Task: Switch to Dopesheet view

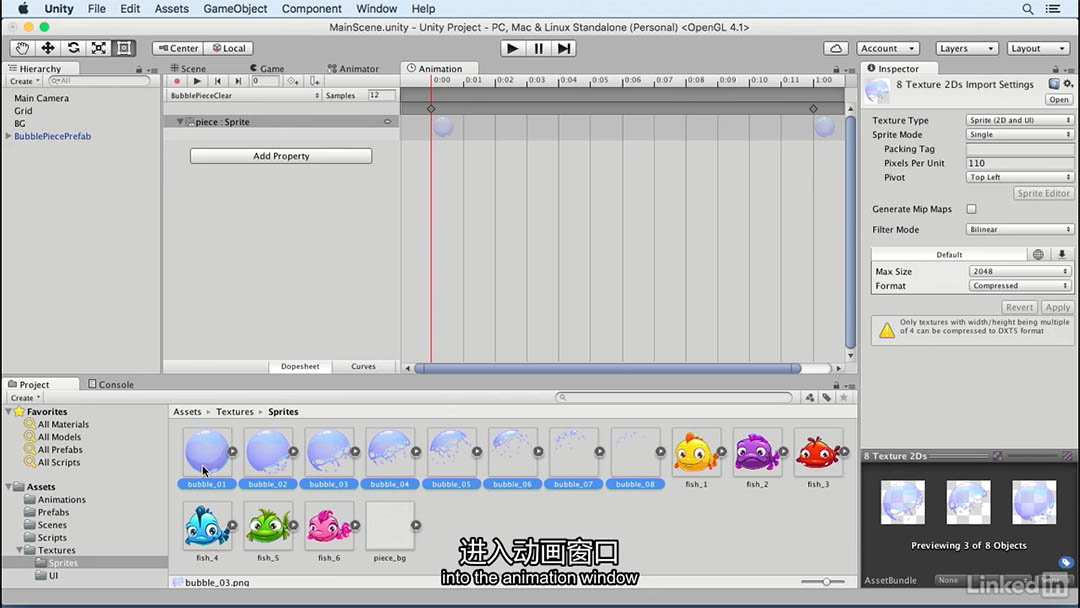Action: coord(300,366)
